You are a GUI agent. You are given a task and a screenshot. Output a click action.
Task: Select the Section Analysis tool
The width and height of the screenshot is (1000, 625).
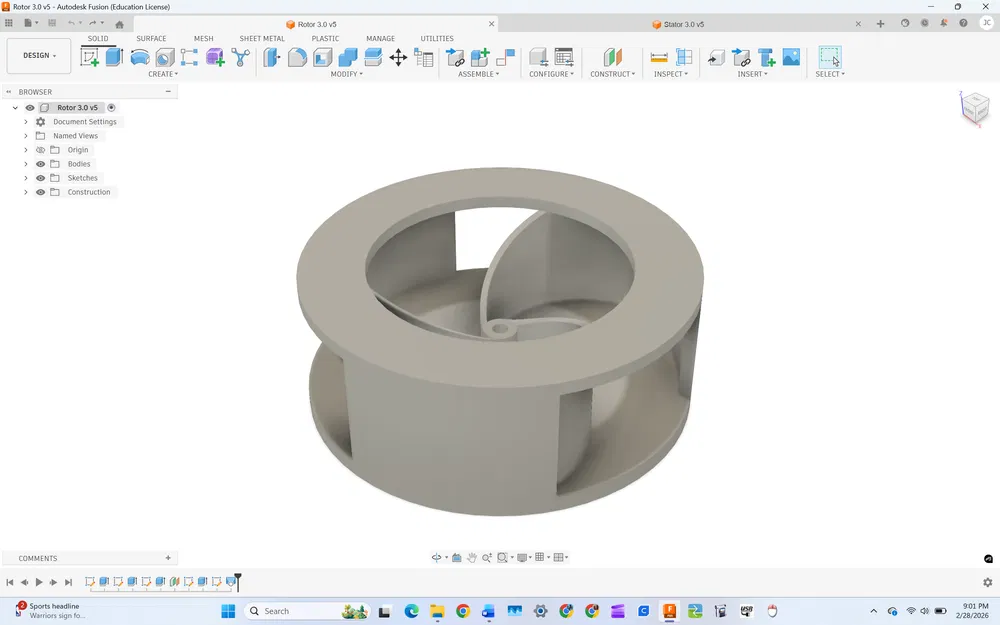[684, 57]
